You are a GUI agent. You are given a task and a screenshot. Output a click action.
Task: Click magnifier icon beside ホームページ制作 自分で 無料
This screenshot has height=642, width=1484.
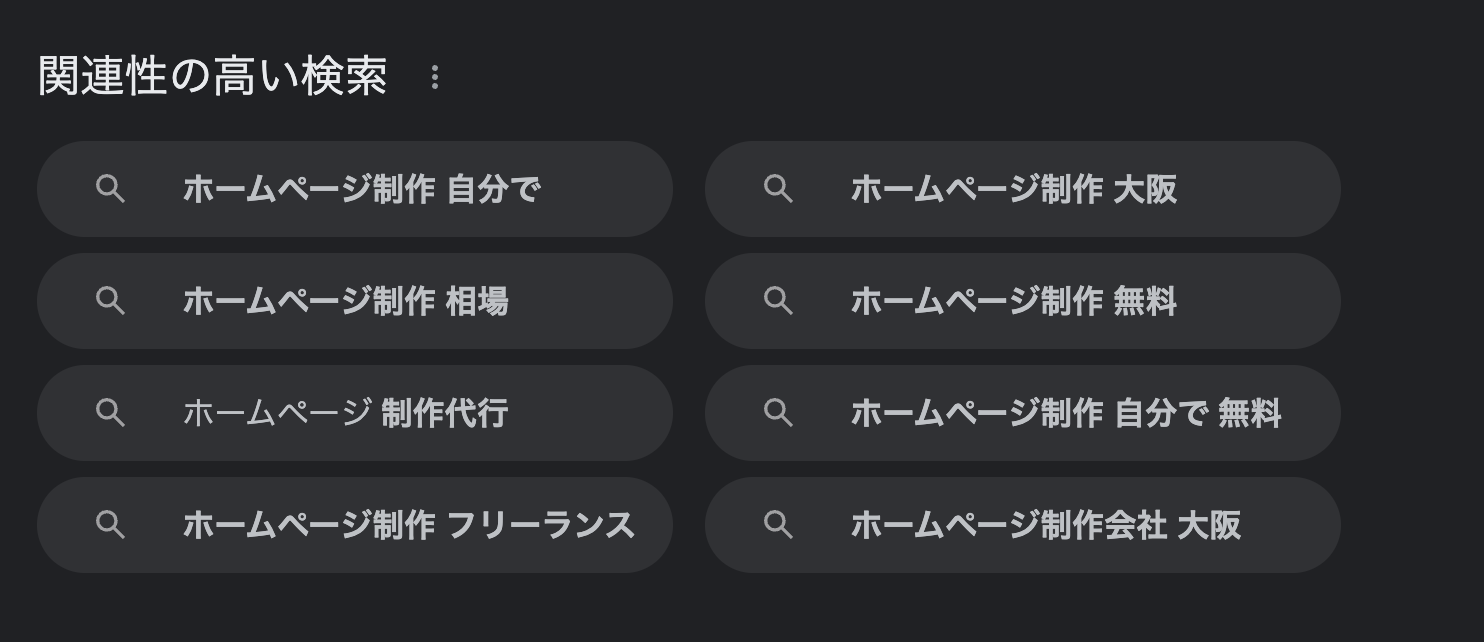778,413
